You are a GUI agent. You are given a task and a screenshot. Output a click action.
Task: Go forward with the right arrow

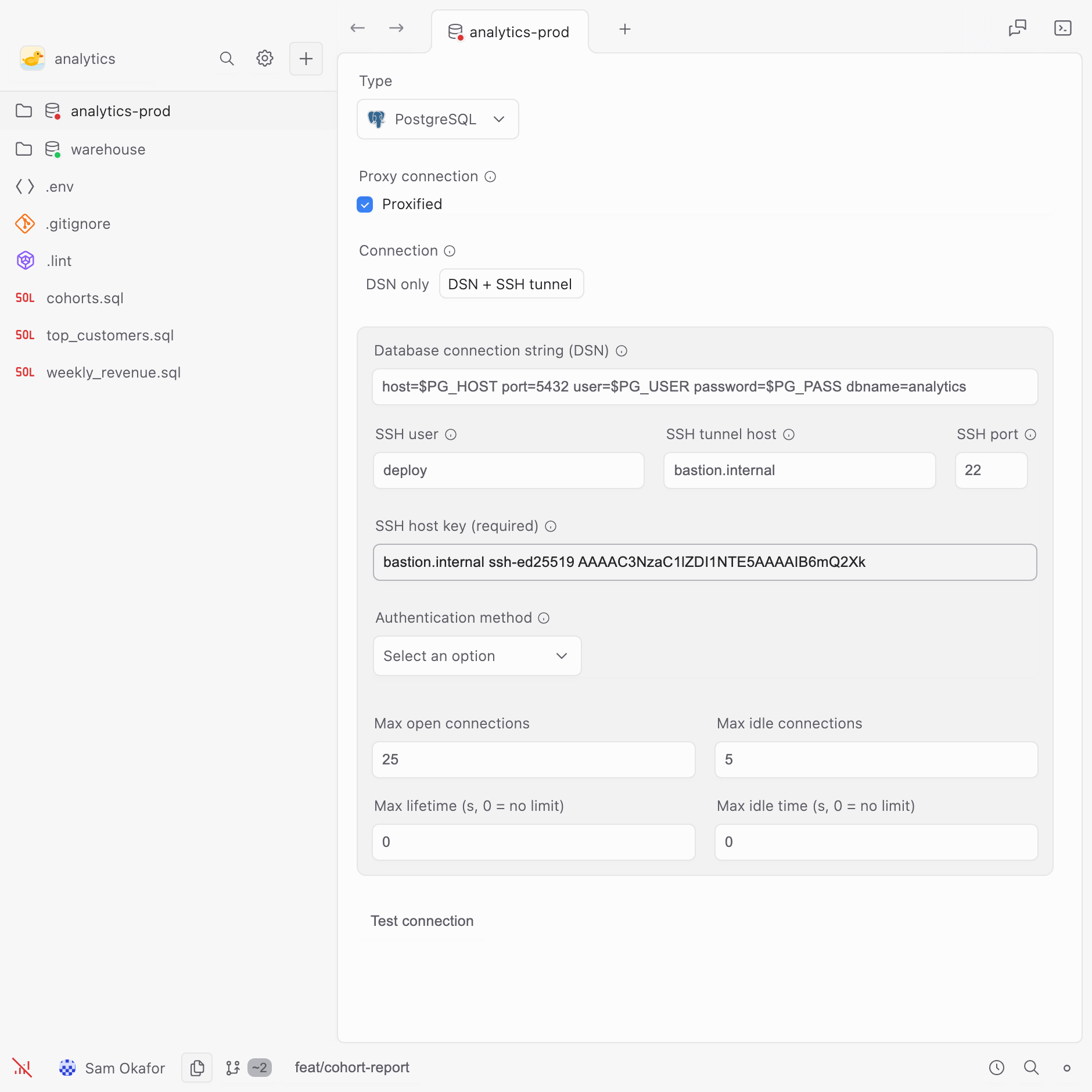[x=397, y=28]
